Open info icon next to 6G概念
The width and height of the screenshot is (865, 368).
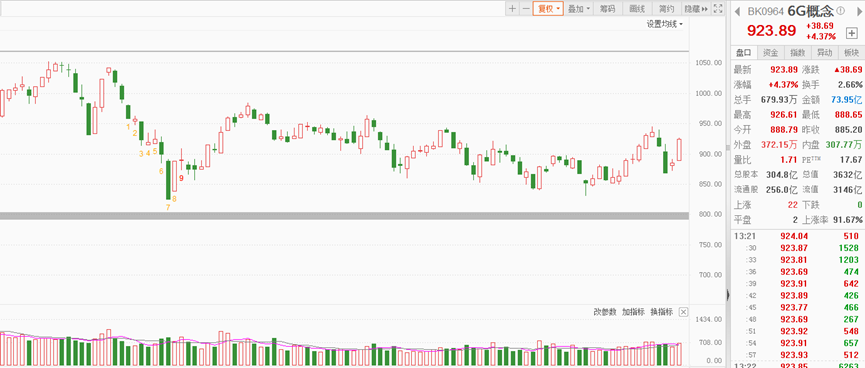[x=840, y=10]
